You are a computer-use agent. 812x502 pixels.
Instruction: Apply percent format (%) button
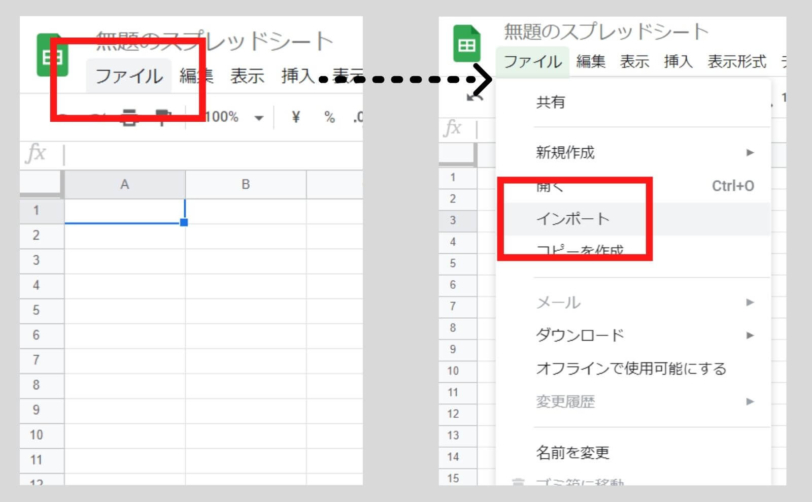point(329,117)
